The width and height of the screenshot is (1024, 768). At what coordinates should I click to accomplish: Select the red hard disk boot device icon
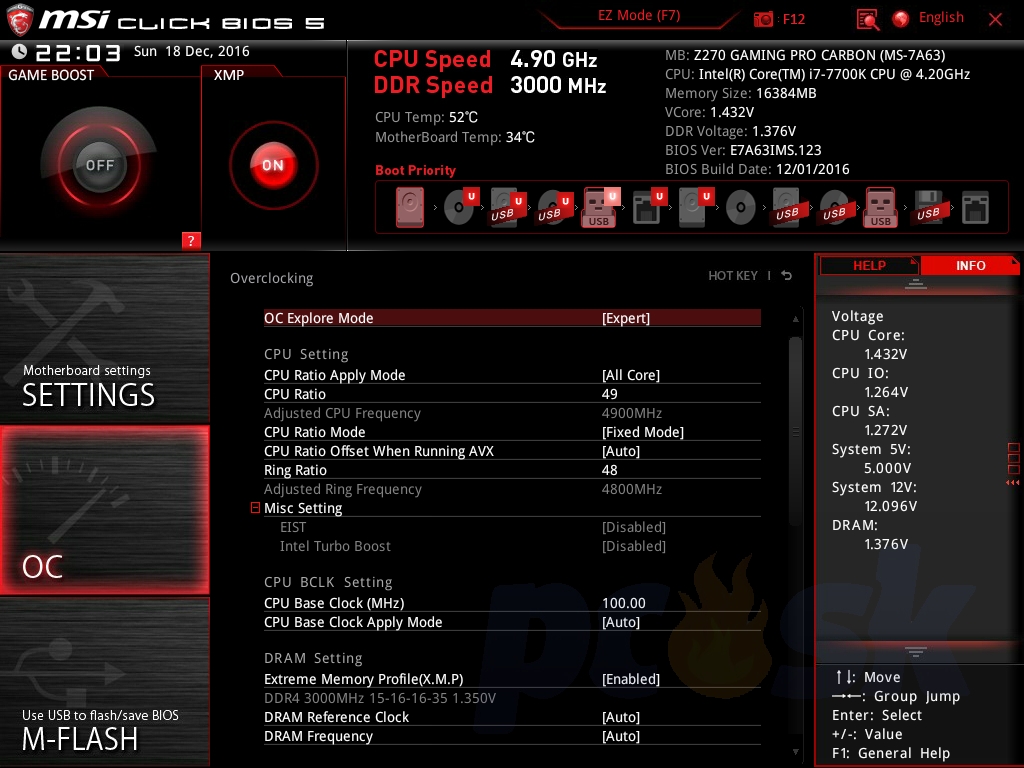(409, 208)
